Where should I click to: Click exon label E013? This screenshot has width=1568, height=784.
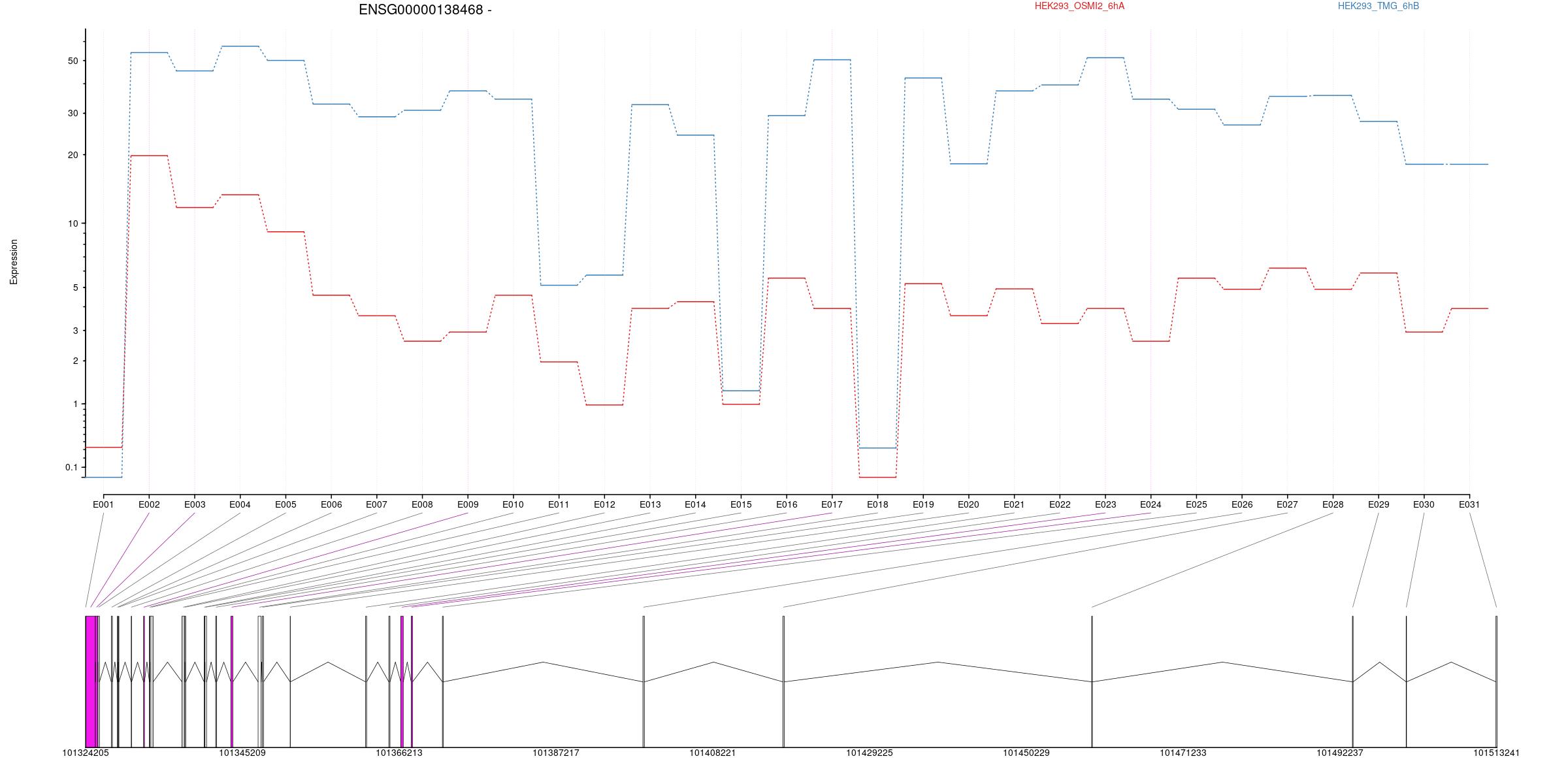click(650, 504)
